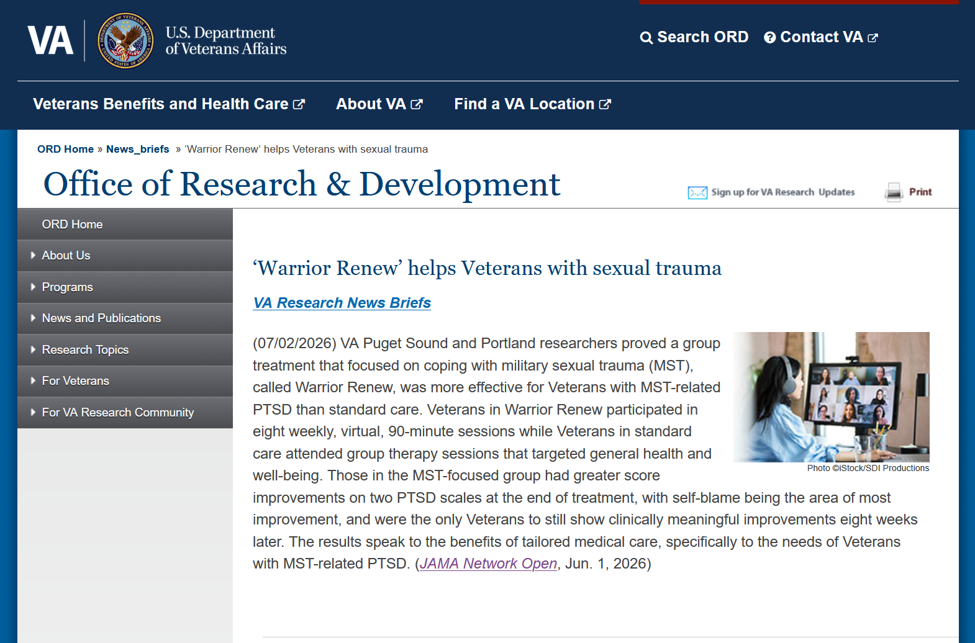Click the article date (07/02/2026)
The height and width of the screenshot is (643, 975).
tap(295, 343)
